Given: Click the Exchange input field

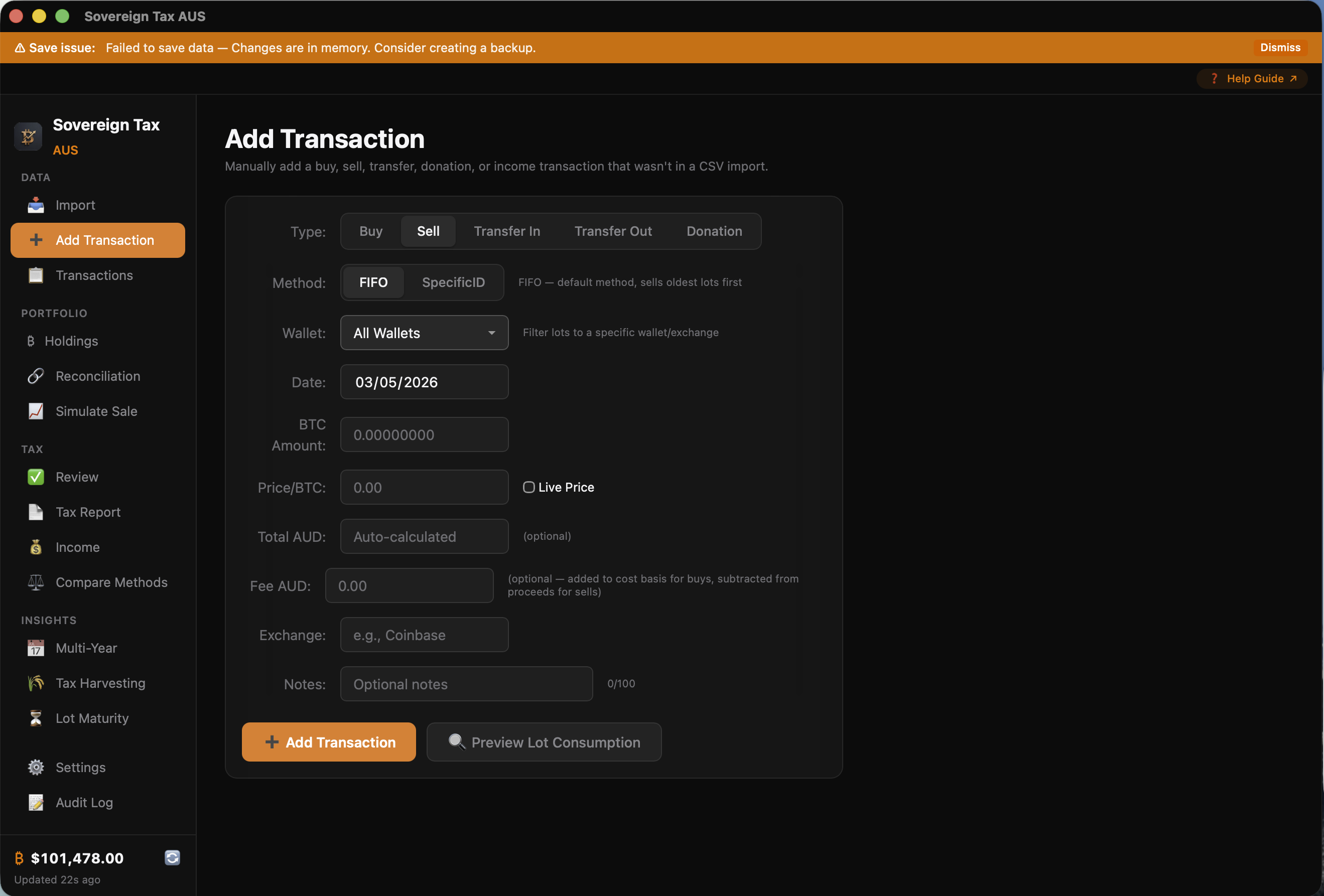Looking at the screenshot, I should [x=424, y=635].
